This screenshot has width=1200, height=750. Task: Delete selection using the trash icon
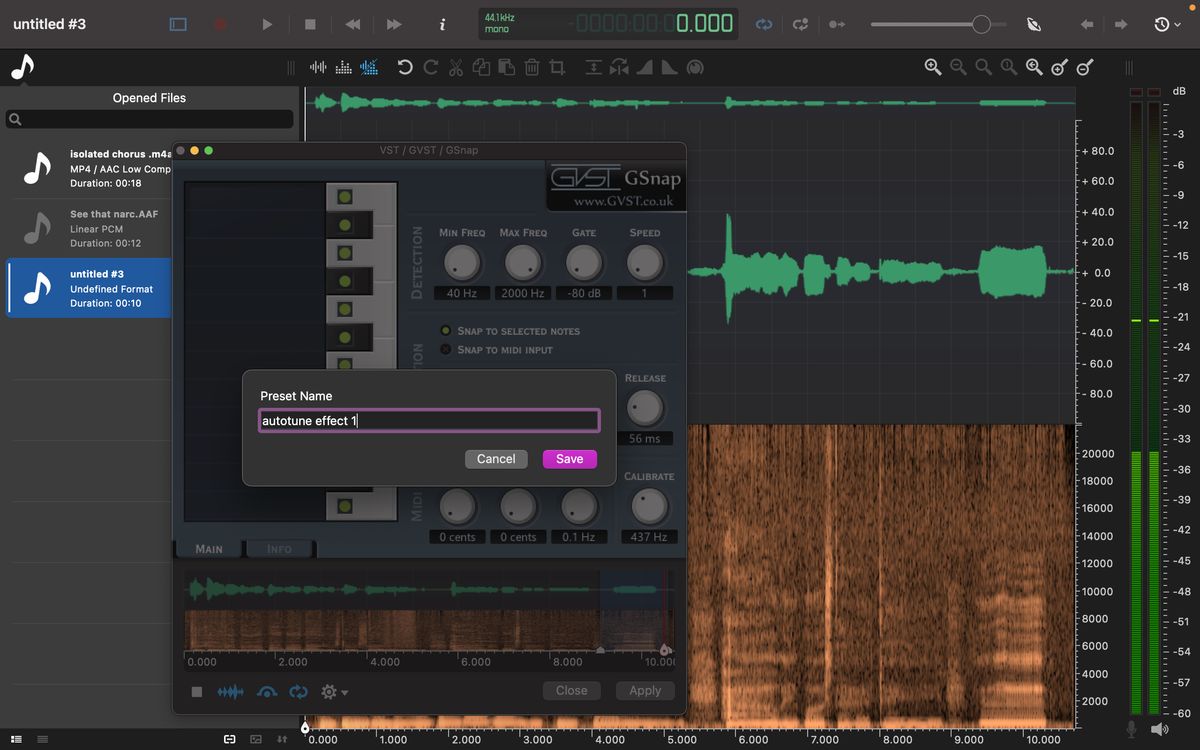click(531, 66)
